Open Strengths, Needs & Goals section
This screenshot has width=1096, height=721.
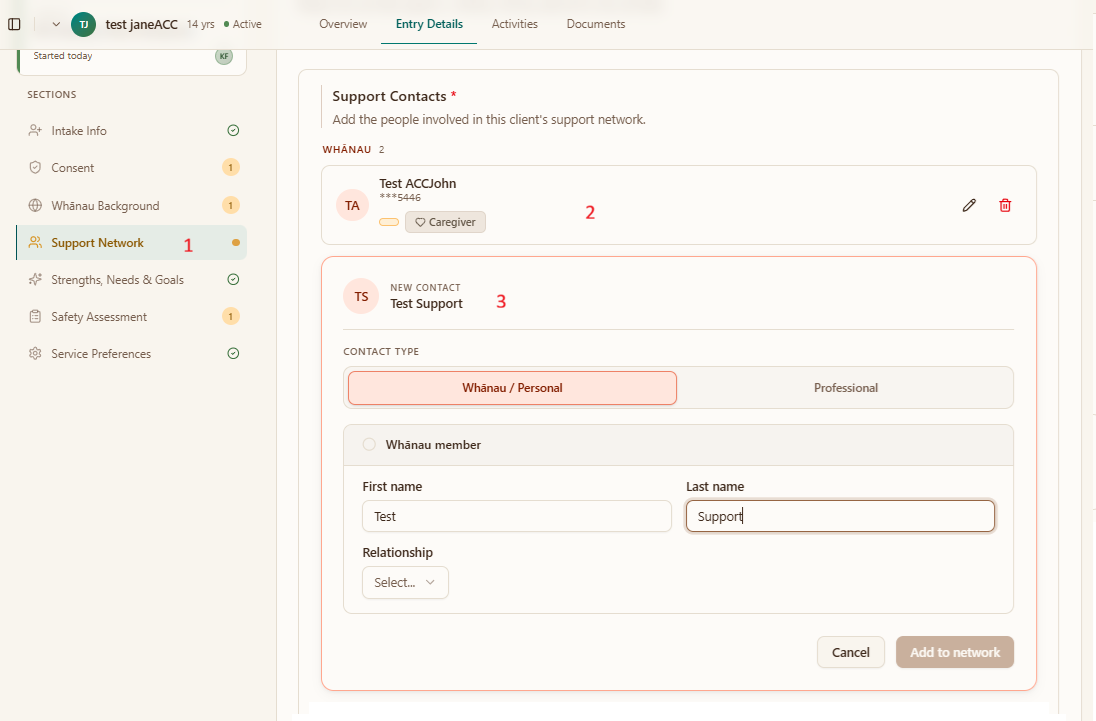(131, 279)
